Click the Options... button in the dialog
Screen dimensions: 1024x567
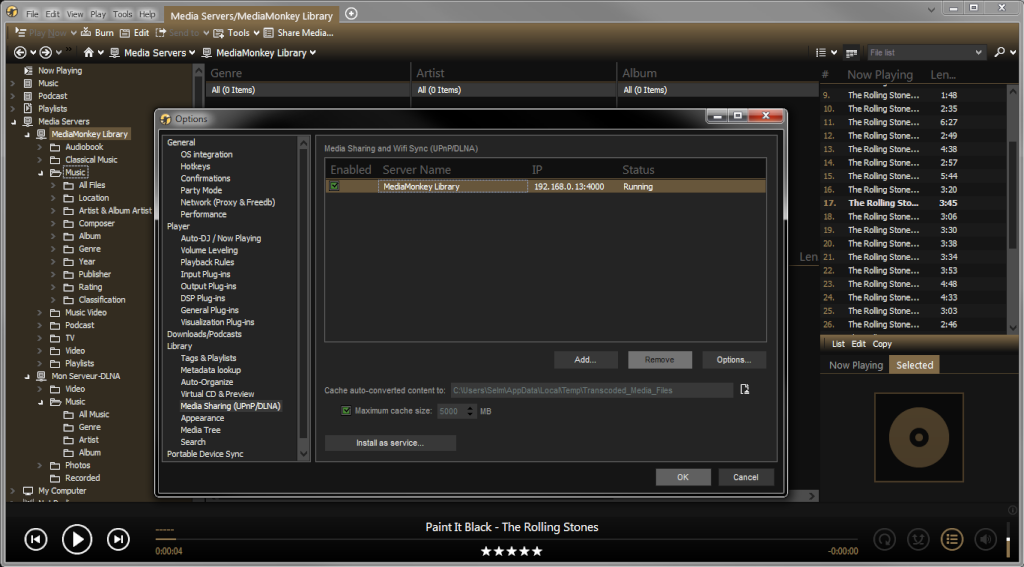[x=734, y=360]
